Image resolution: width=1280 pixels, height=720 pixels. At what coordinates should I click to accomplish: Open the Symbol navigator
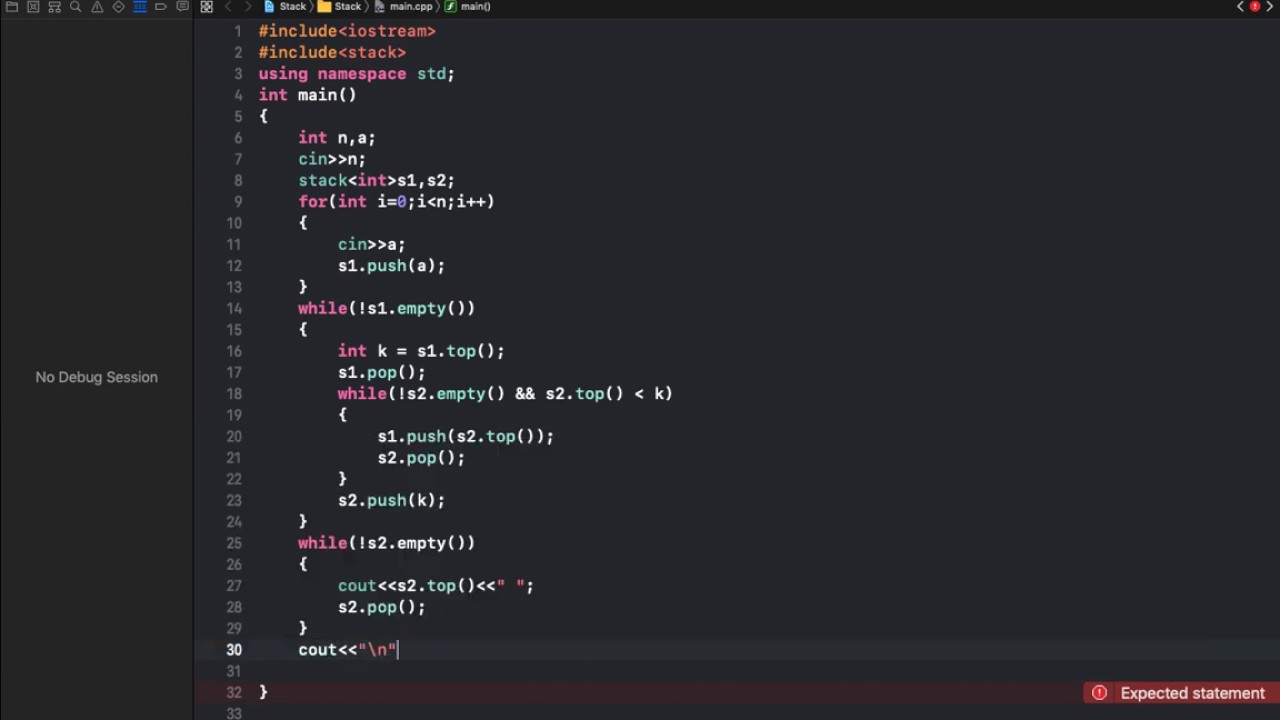click(x=54, y=7)
